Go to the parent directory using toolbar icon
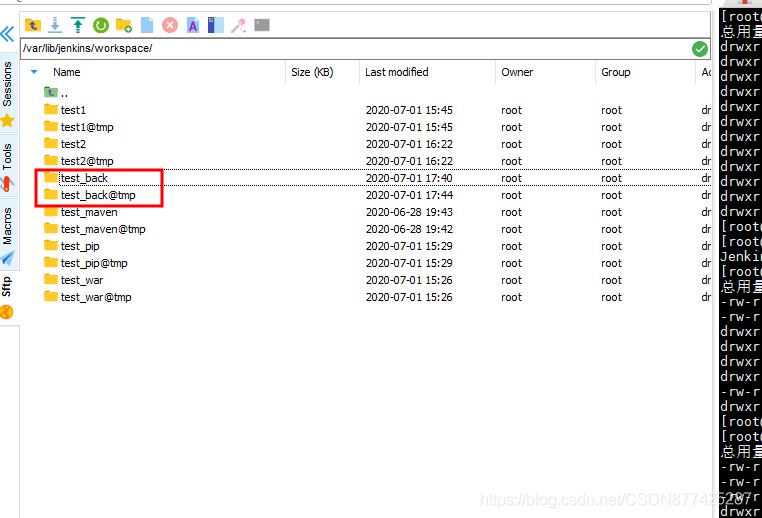The image size is (762, 518). [x=33, y=25]
